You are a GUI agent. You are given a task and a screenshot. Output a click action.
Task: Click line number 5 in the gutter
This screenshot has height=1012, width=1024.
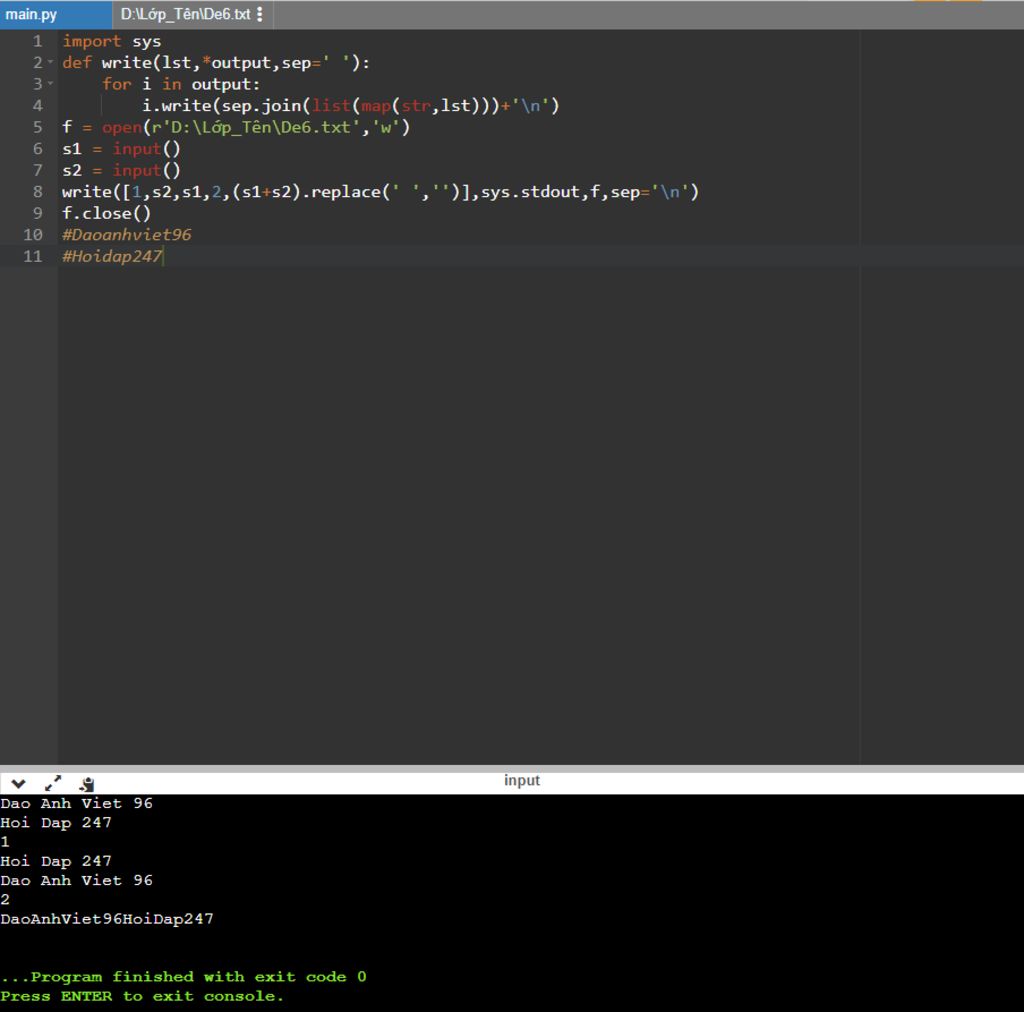point(38,127)
